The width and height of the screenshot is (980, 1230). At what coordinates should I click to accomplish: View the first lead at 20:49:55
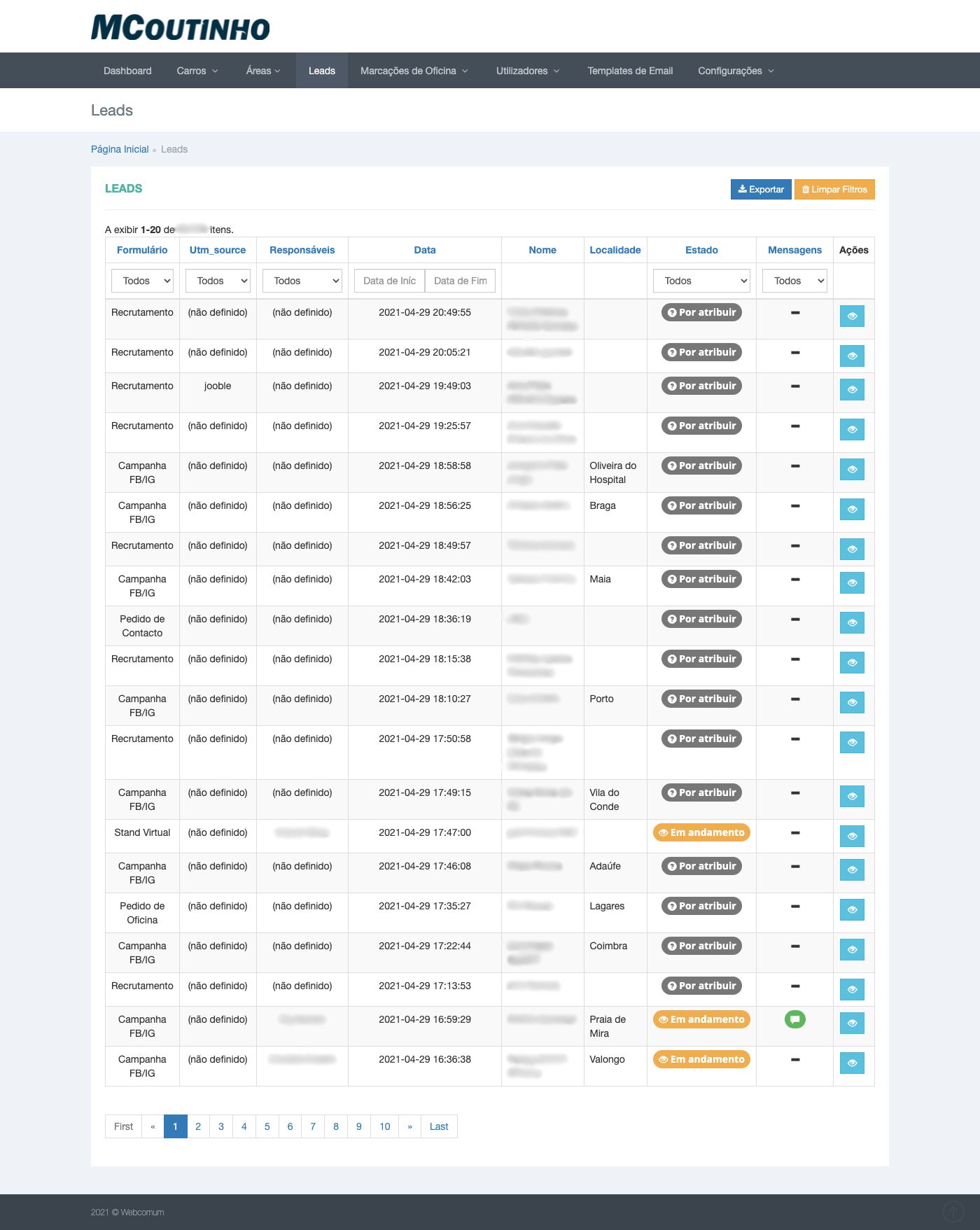pos(852,316)
